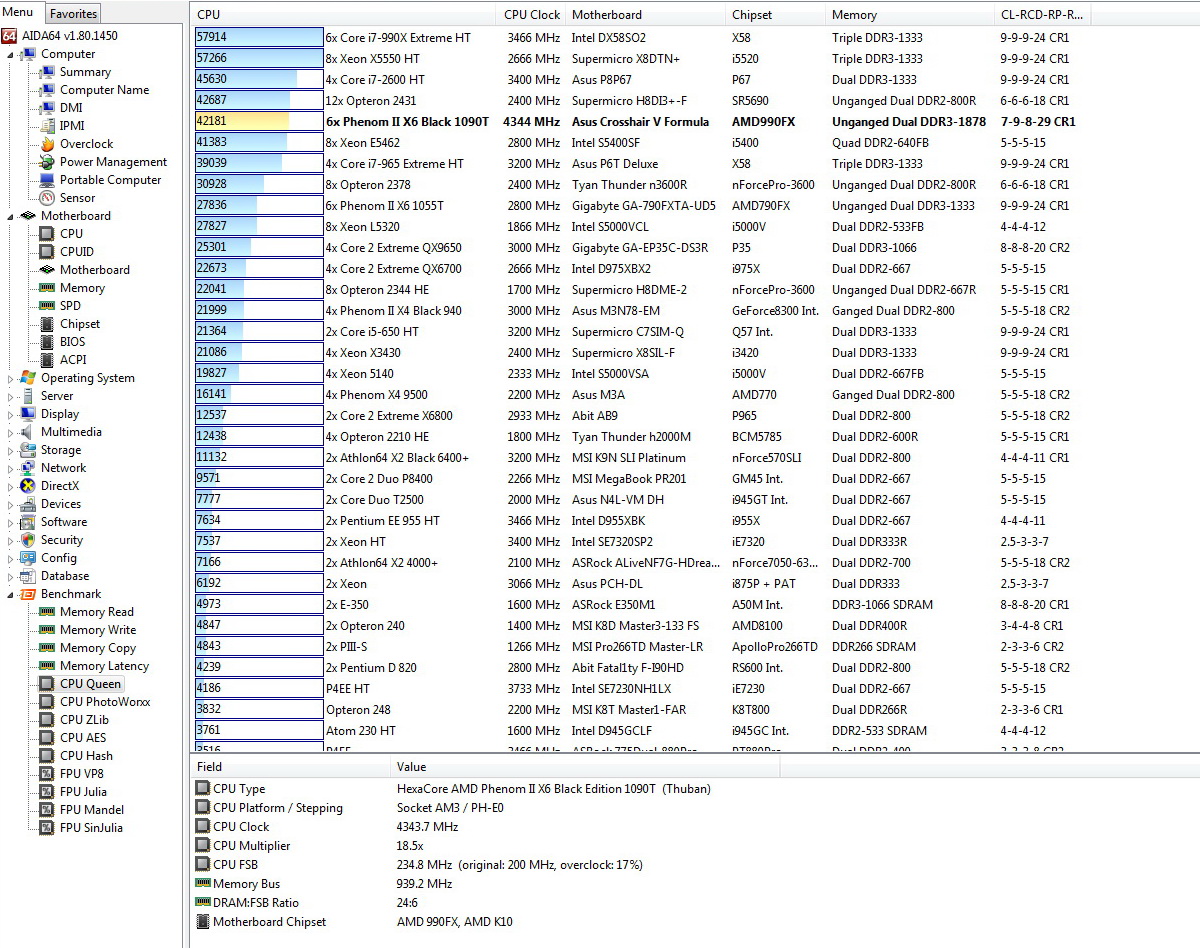1200x948 pixels.
Task: Sort by the CPU column header
Action: (343, 14)
